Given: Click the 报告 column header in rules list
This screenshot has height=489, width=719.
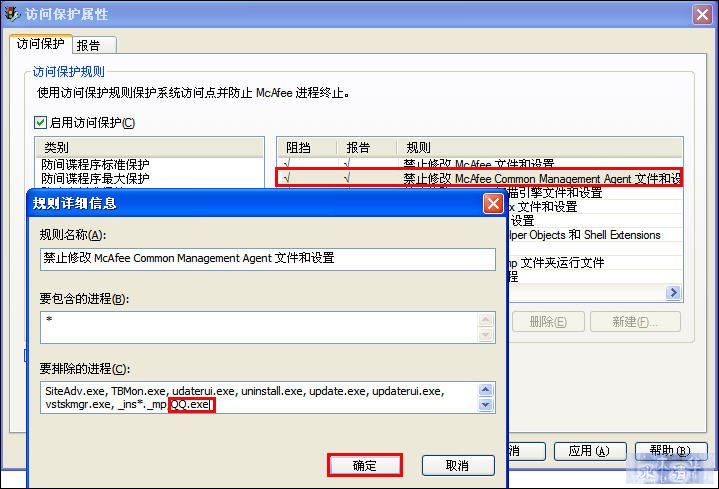Looking at the screenshot, I should click(x=366, y=147).
